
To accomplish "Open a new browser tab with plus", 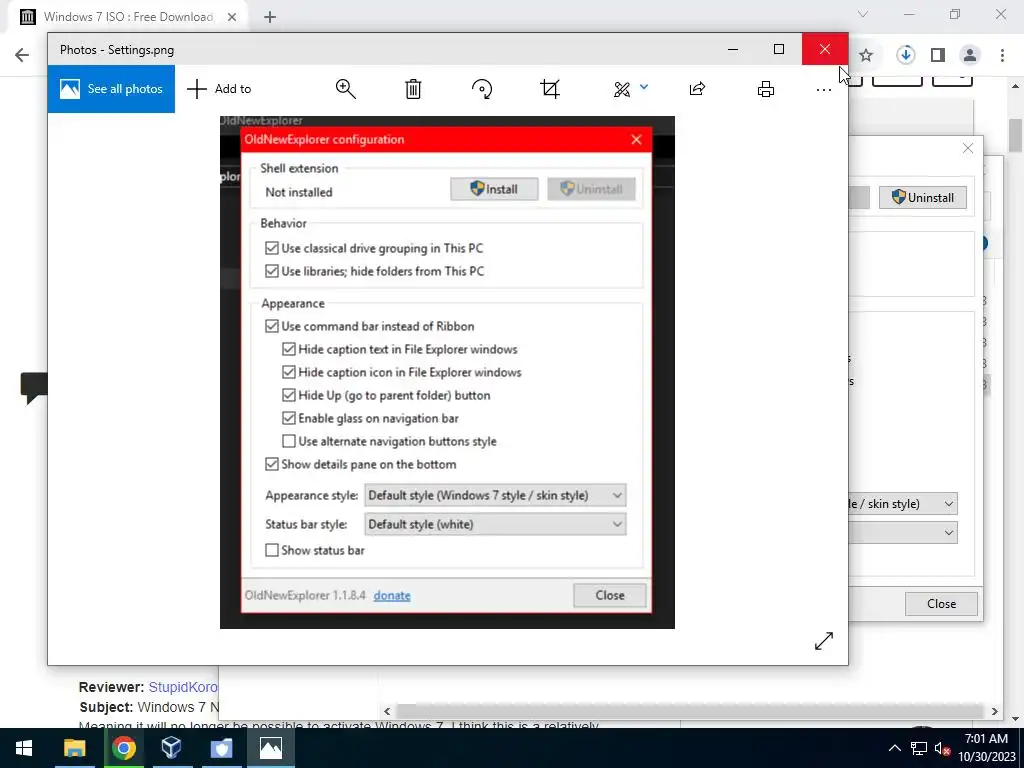I will [x=270, y=17].
